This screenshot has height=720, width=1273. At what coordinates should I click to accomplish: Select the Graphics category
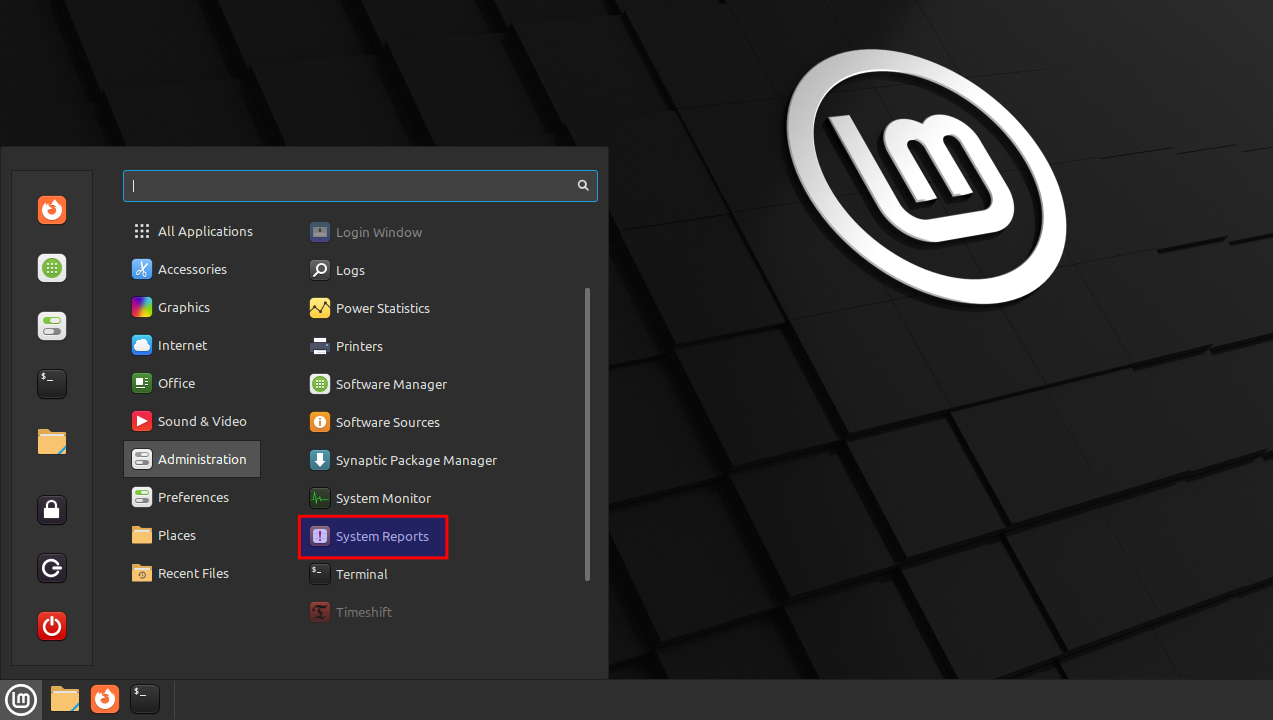pos(192,307)
